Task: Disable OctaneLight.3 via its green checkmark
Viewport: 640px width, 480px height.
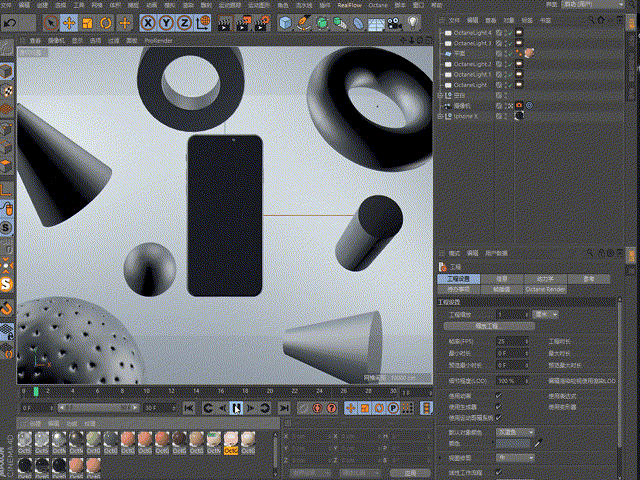Action: 510,43
